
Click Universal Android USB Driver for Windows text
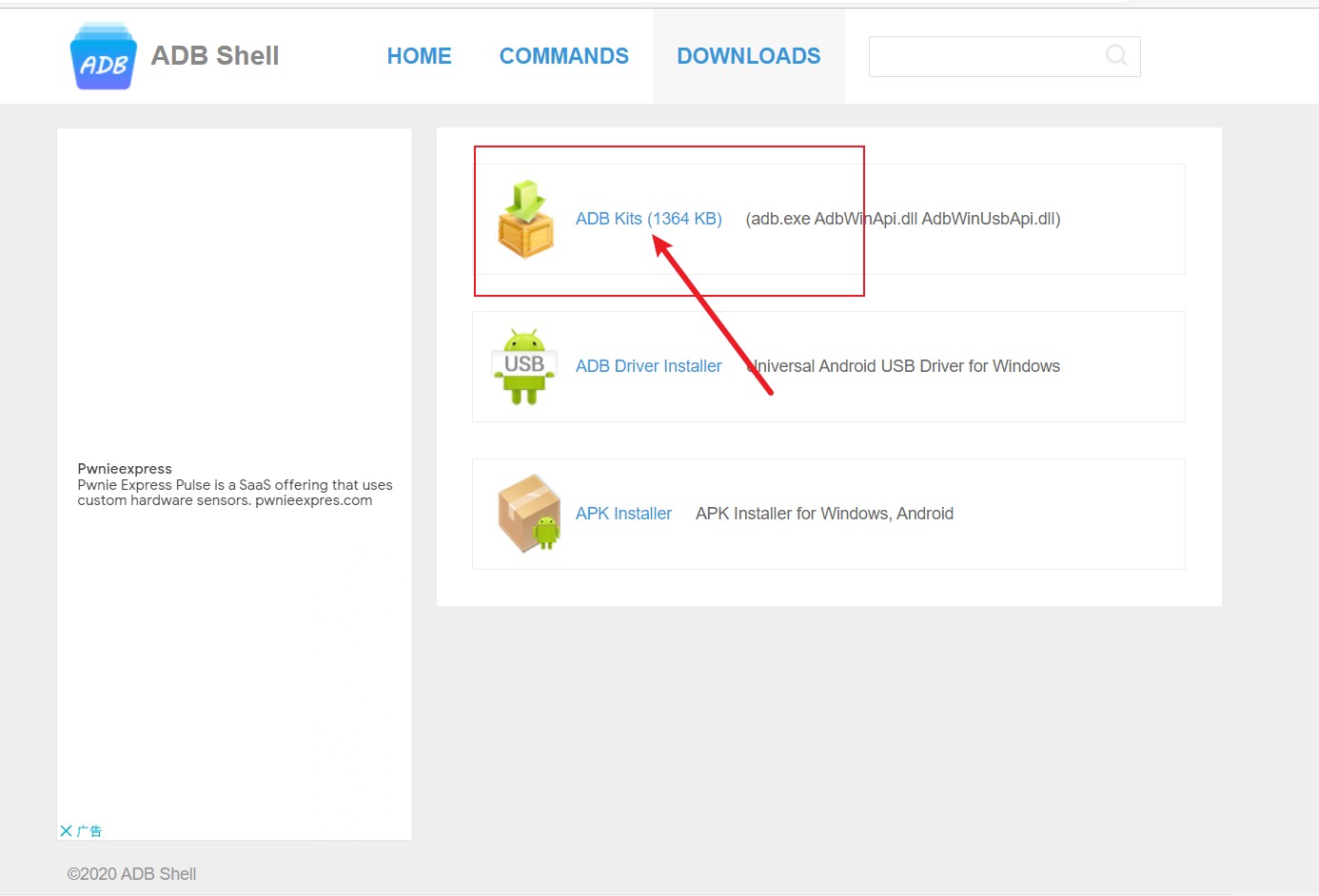pyautogui.click(x=903, y=366)
